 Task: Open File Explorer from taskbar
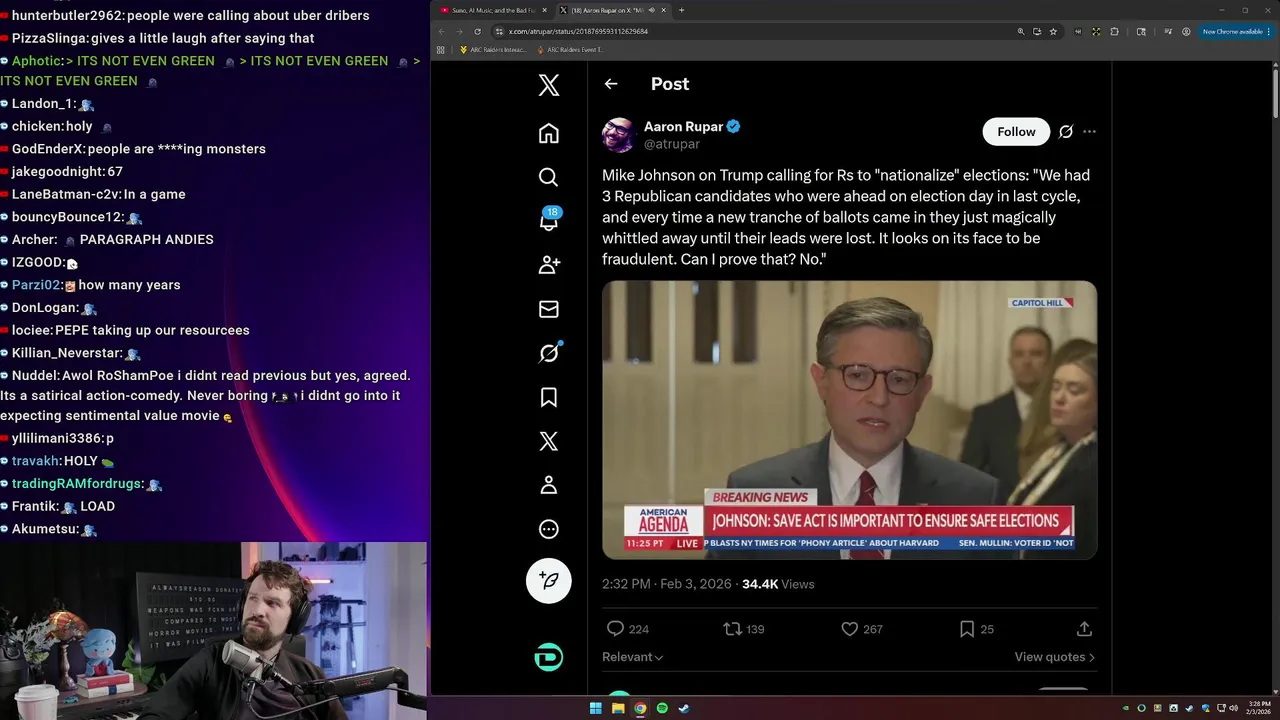click(618, 708)
